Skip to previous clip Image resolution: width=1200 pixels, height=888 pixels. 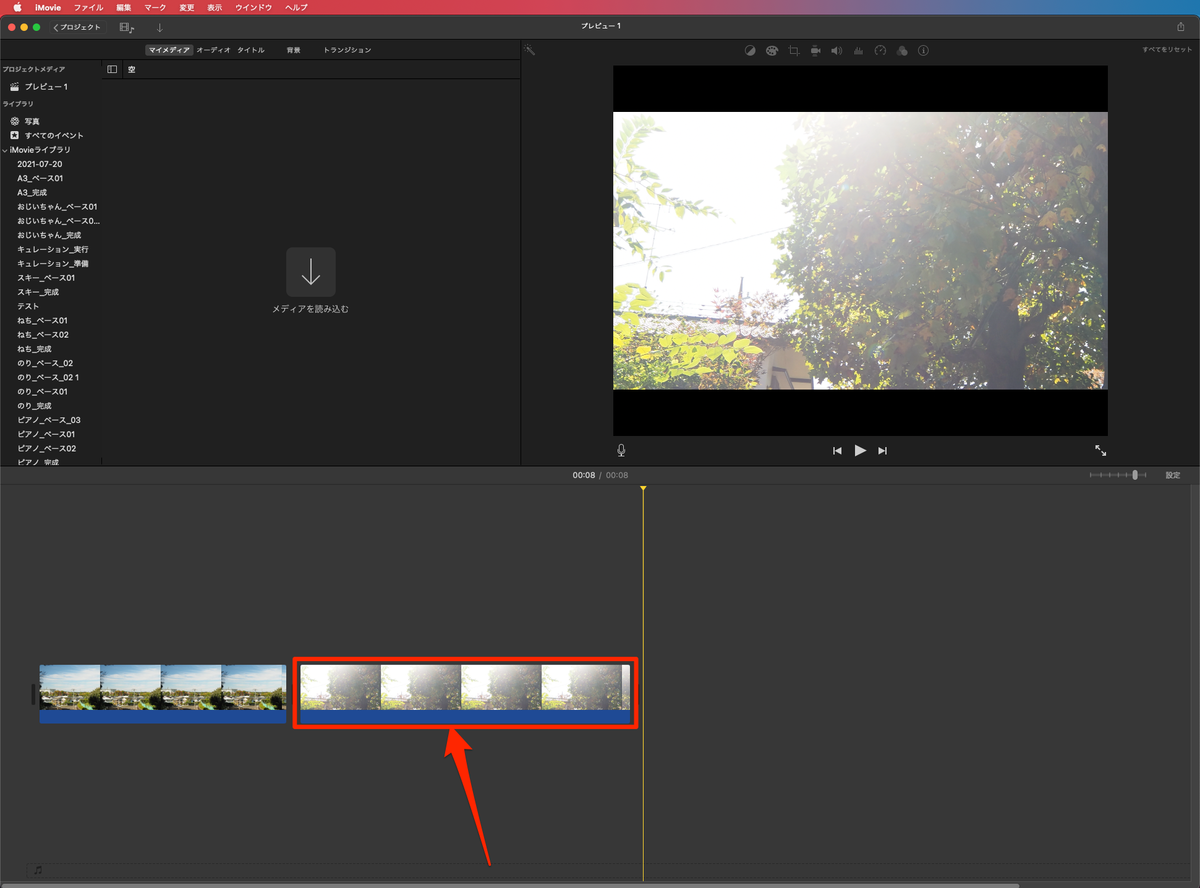pyautogui.click(x=837, y=451)
